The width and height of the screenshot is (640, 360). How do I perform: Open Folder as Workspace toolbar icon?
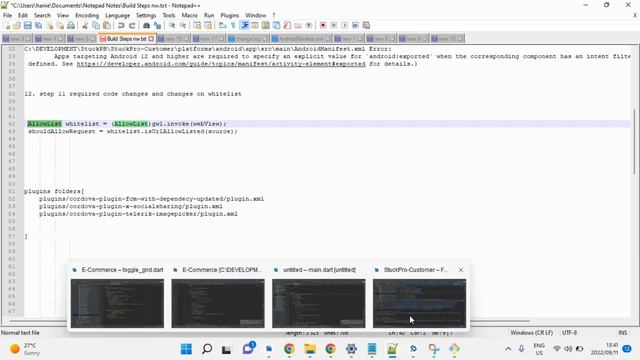298,25
